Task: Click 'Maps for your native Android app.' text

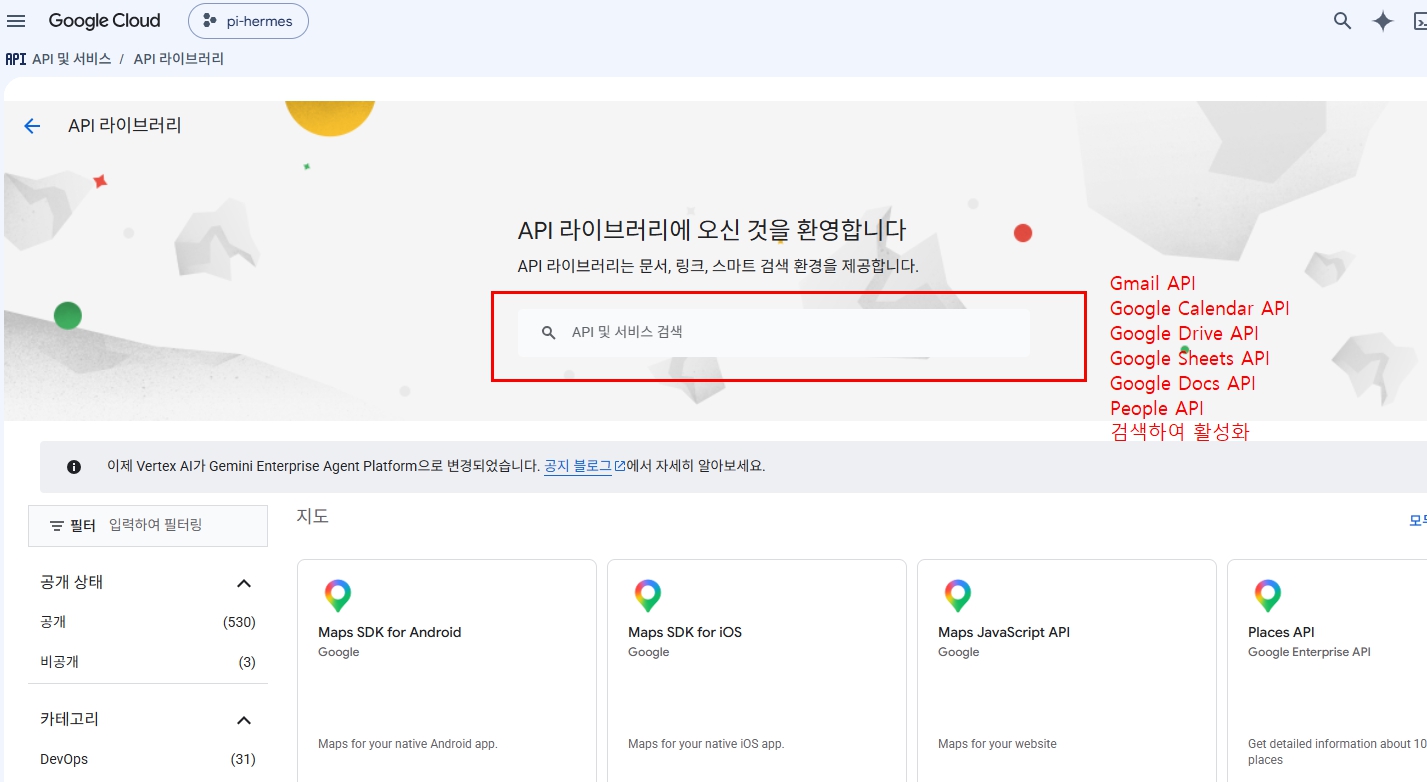Action: click(x=408, y=744)
